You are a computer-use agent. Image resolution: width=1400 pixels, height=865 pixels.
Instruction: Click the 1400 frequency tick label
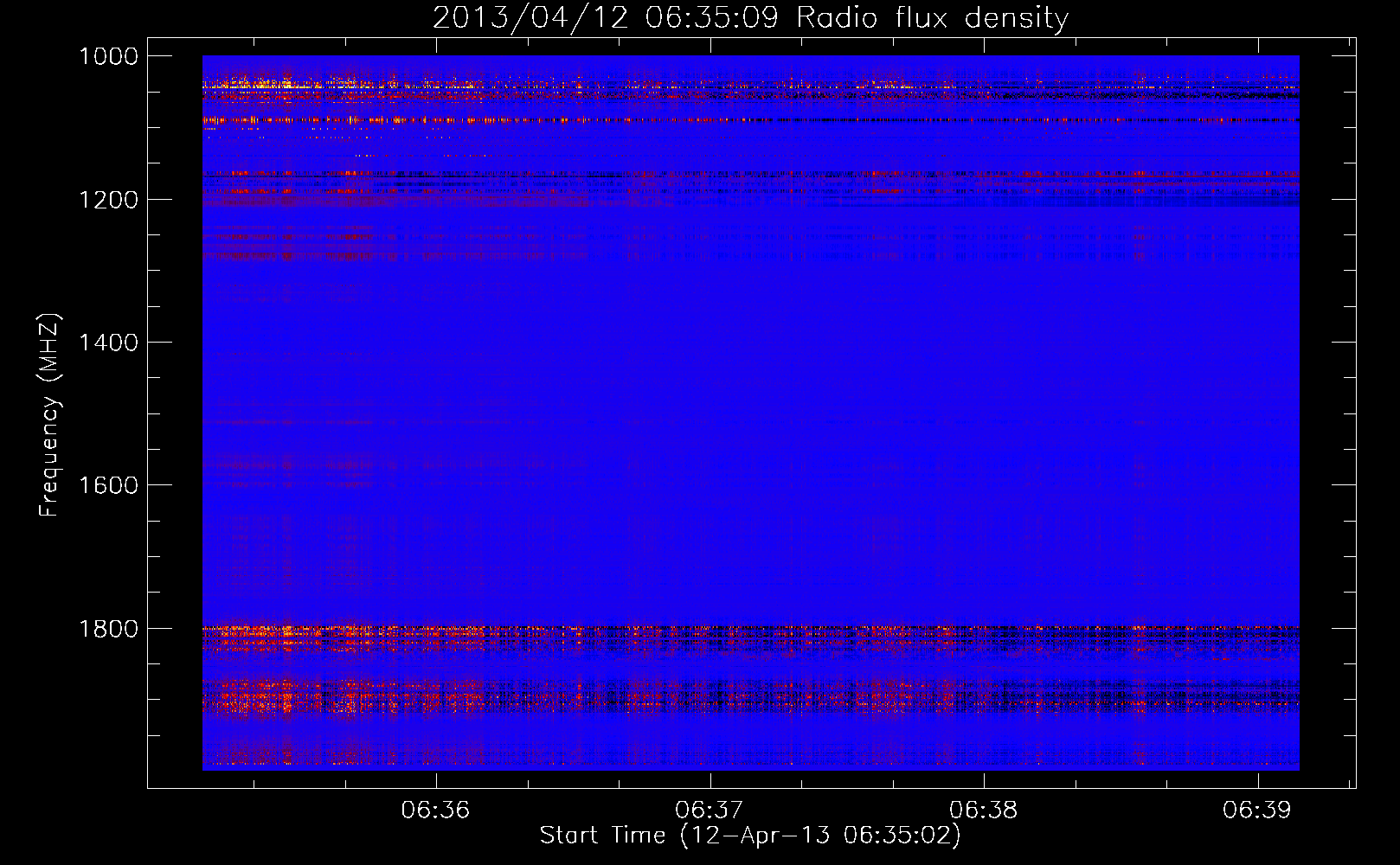point(108,343)
